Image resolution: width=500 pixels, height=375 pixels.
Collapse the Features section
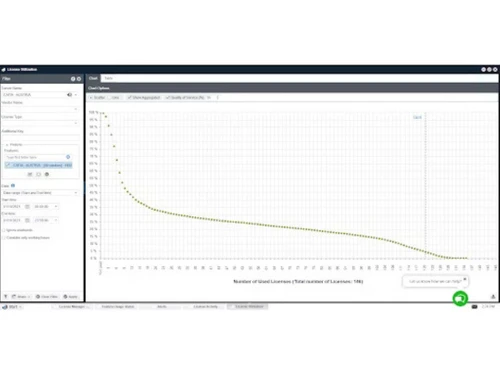point(7,145)
